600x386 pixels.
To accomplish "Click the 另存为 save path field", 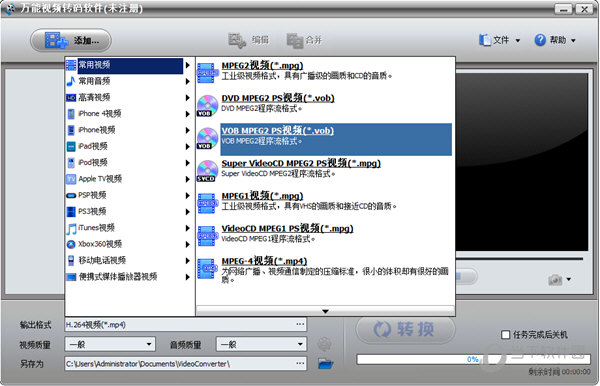I will 186,363.
